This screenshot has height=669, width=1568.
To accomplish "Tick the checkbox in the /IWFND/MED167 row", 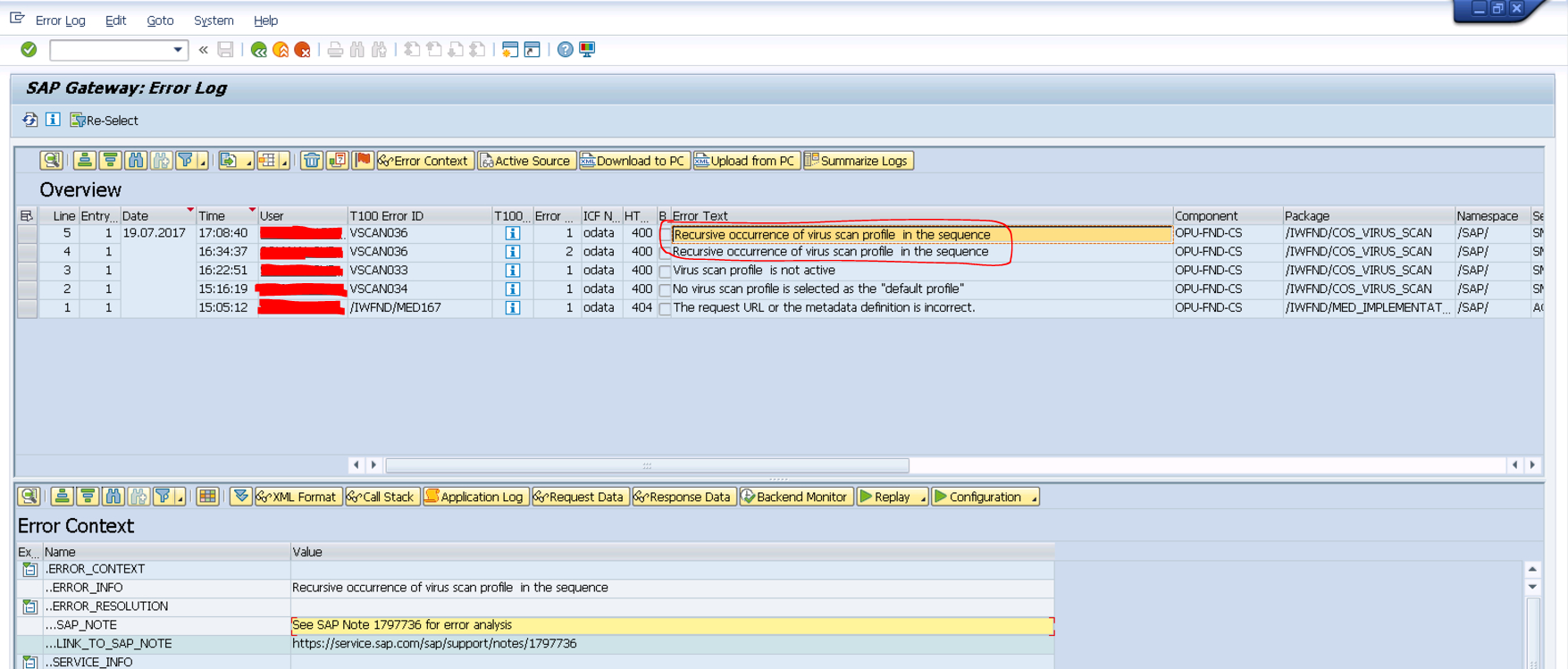I will [x=665, y=309].
